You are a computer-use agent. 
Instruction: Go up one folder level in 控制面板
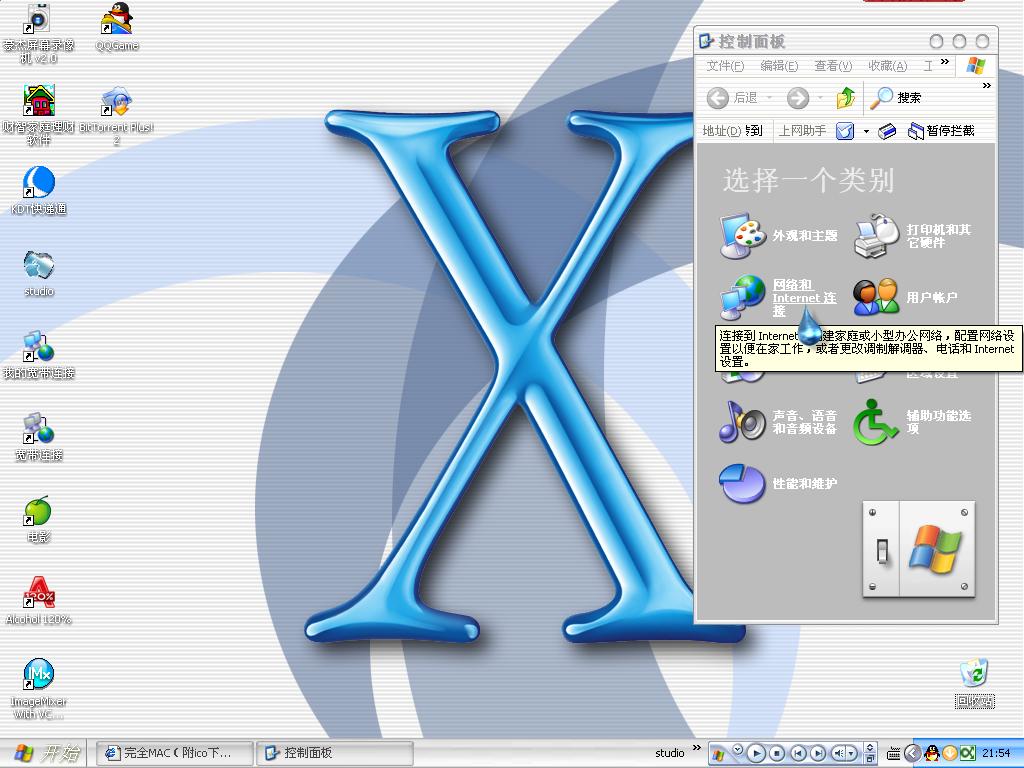click(846, 98)
